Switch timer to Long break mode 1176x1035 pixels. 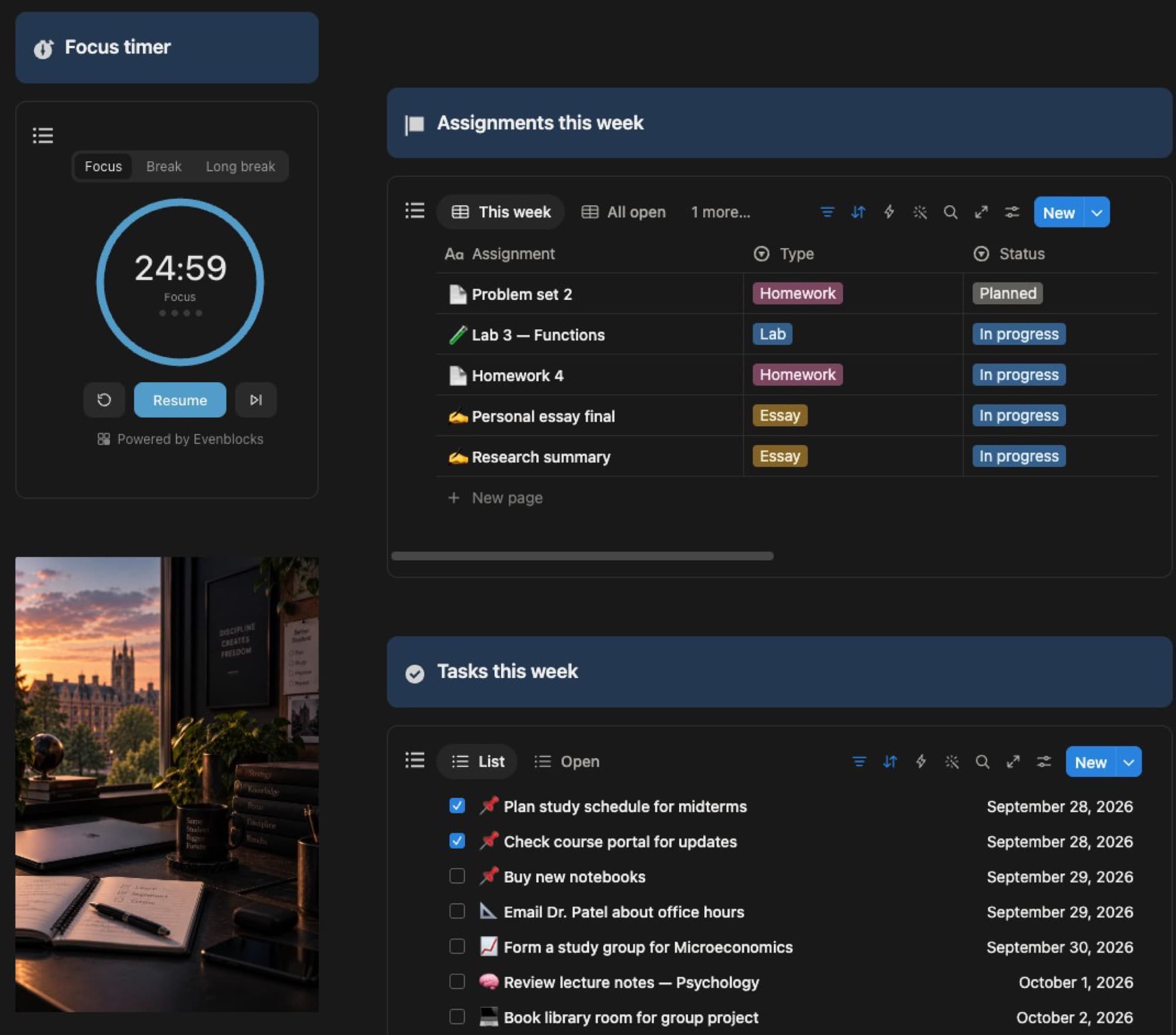pyautogui.click(x=240, y=166)
